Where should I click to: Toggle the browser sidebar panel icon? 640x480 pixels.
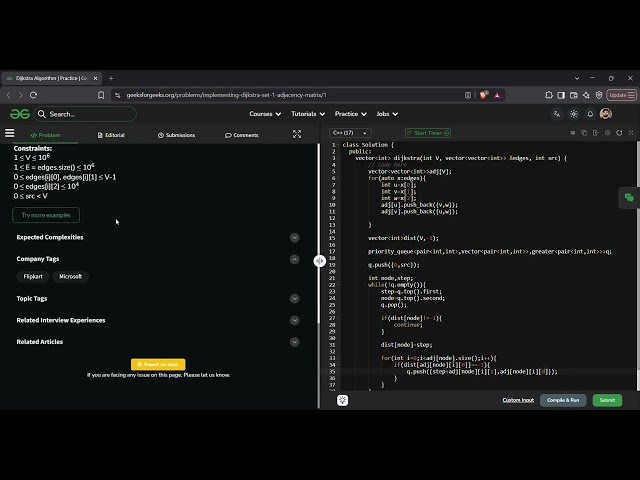click(x=561, y=95)
